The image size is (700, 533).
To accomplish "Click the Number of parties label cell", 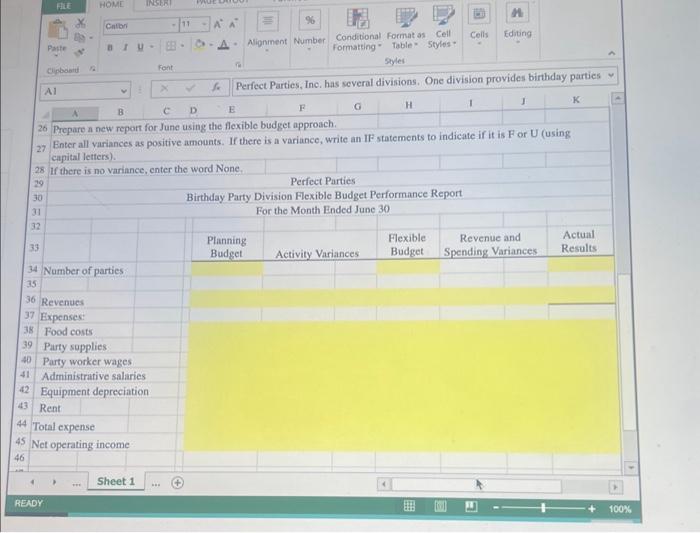I will coord(83,271).
